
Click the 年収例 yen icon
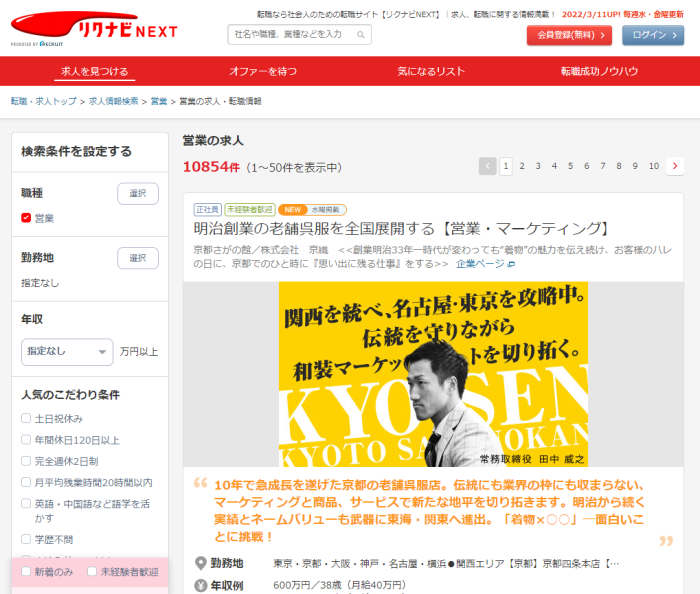pyautogui.click(x=201, y=585)
